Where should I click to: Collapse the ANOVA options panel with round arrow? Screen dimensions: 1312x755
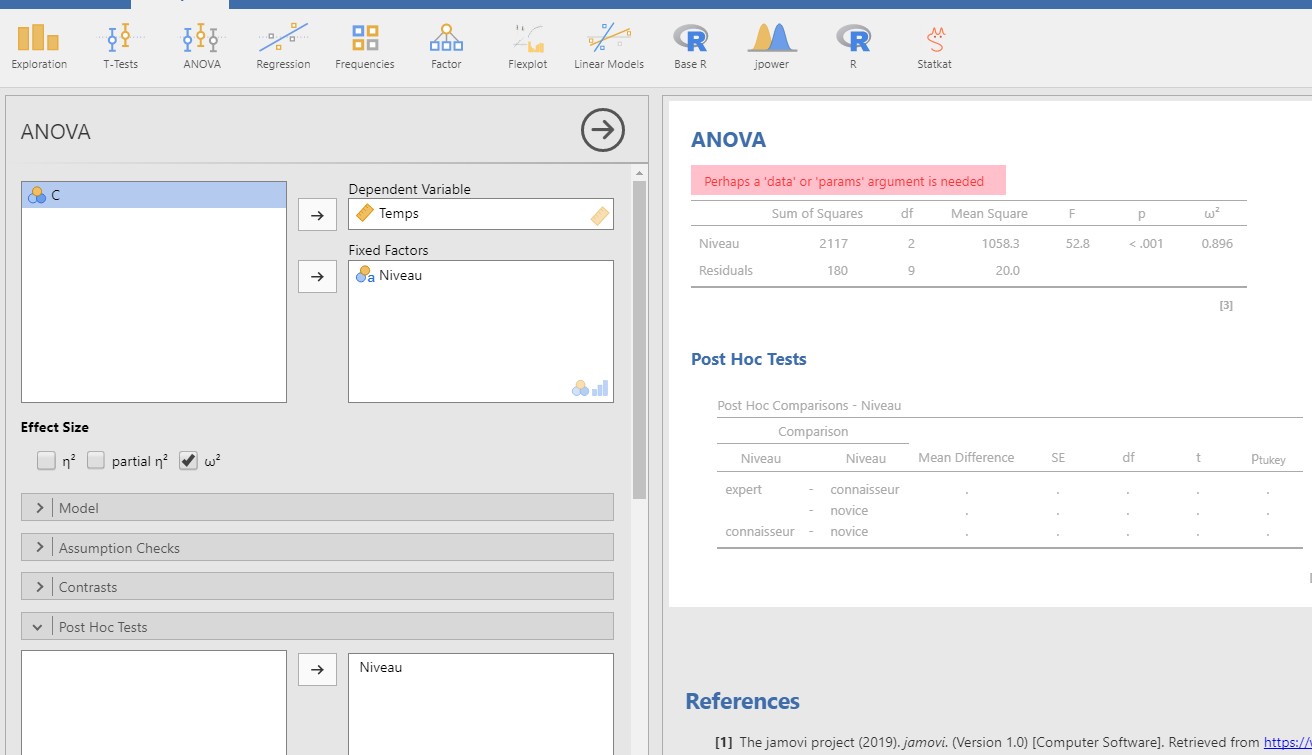603,131
